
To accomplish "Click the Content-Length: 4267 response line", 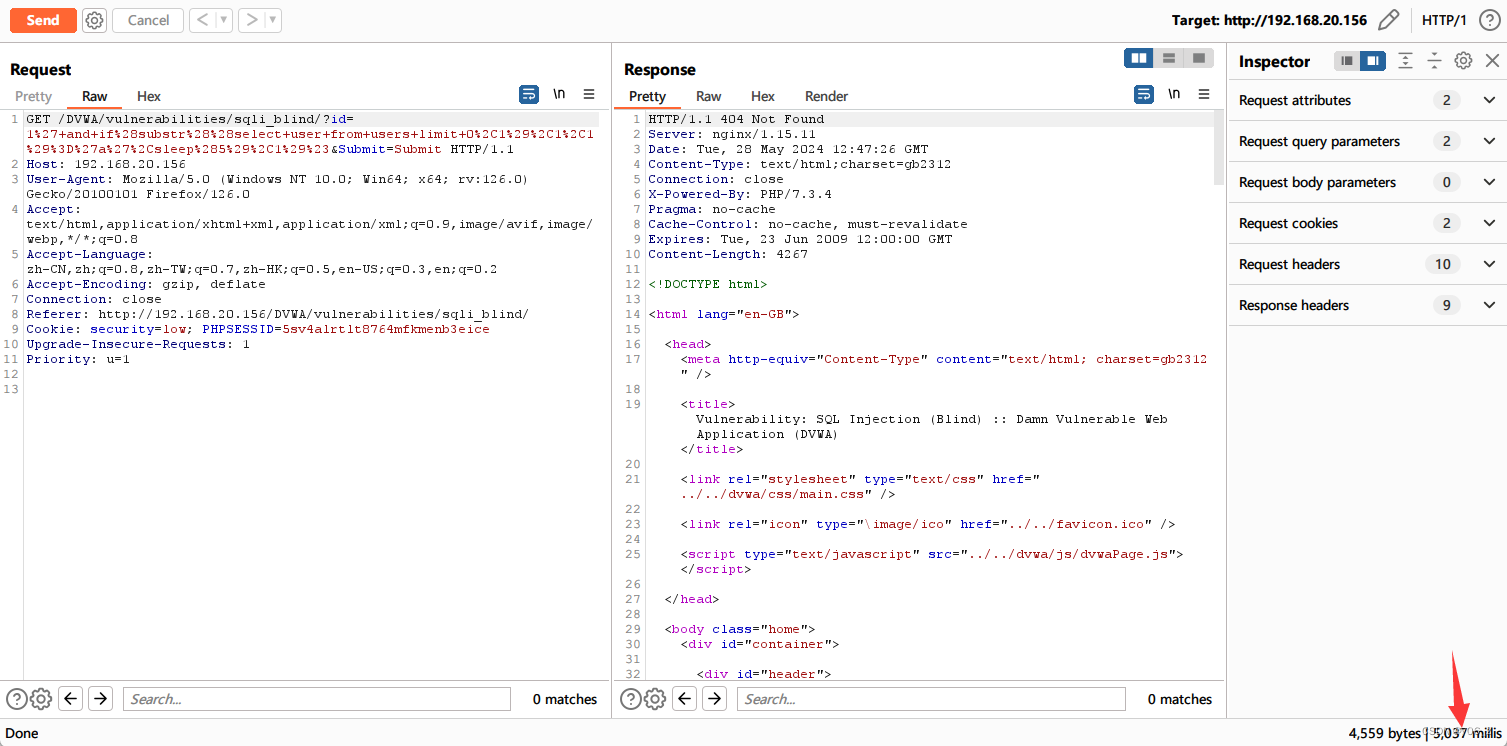I will coord(728,254).
